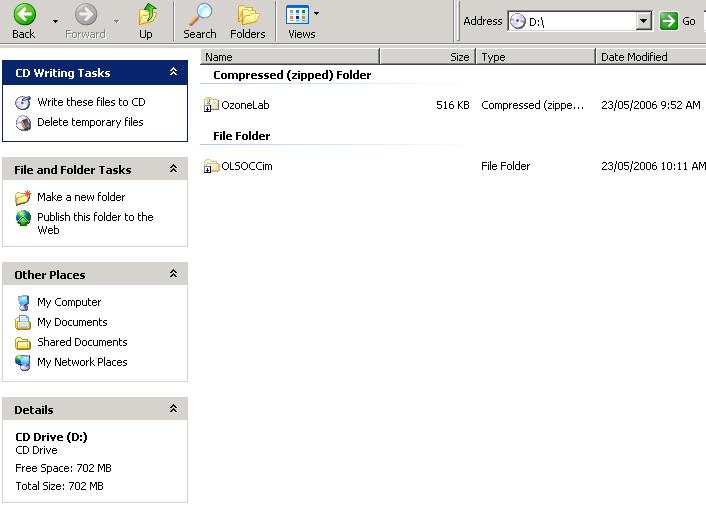Click the 23/05/2006 9:52 AM date
Image resolution: width=706 pixels, height=513 pixels.
click(651, 105)
